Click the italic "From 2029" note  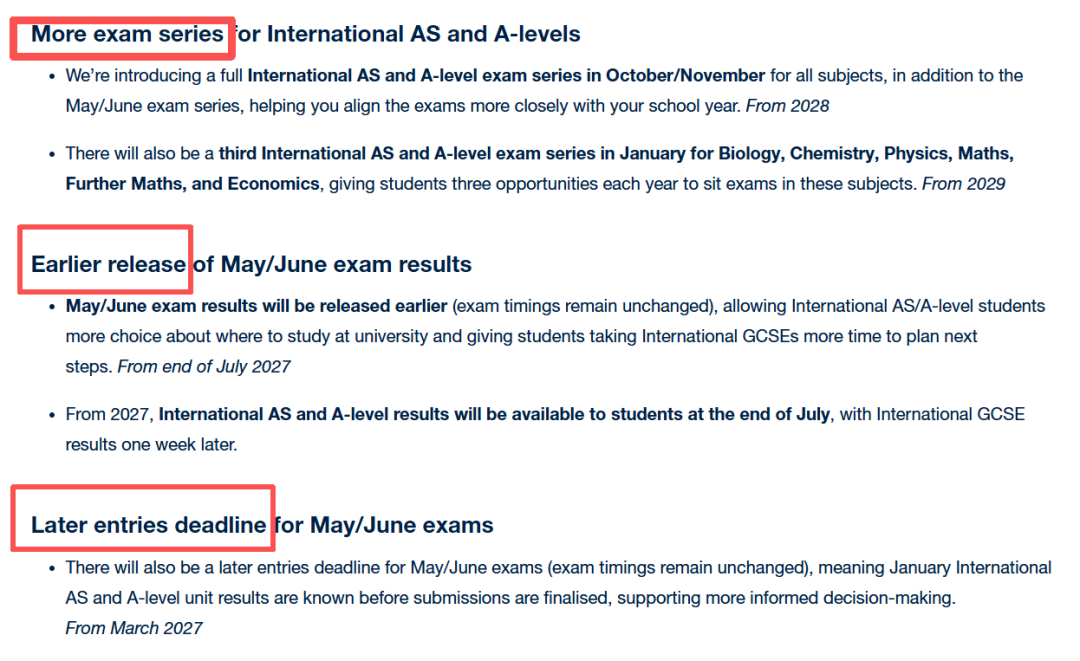coord(963,184)
